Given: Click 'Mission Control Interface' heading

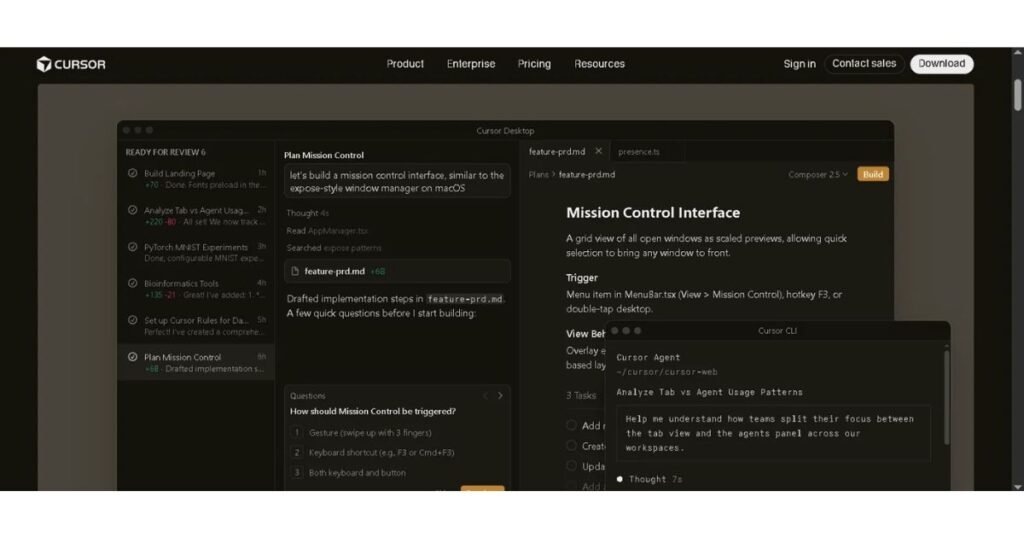Looking at the screenshot, I should 653,213.
